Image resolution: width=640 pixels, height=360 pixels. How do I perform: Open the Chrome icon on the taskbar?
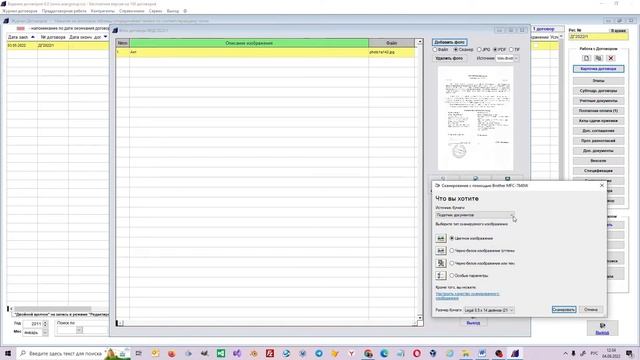tap(368, 353)
